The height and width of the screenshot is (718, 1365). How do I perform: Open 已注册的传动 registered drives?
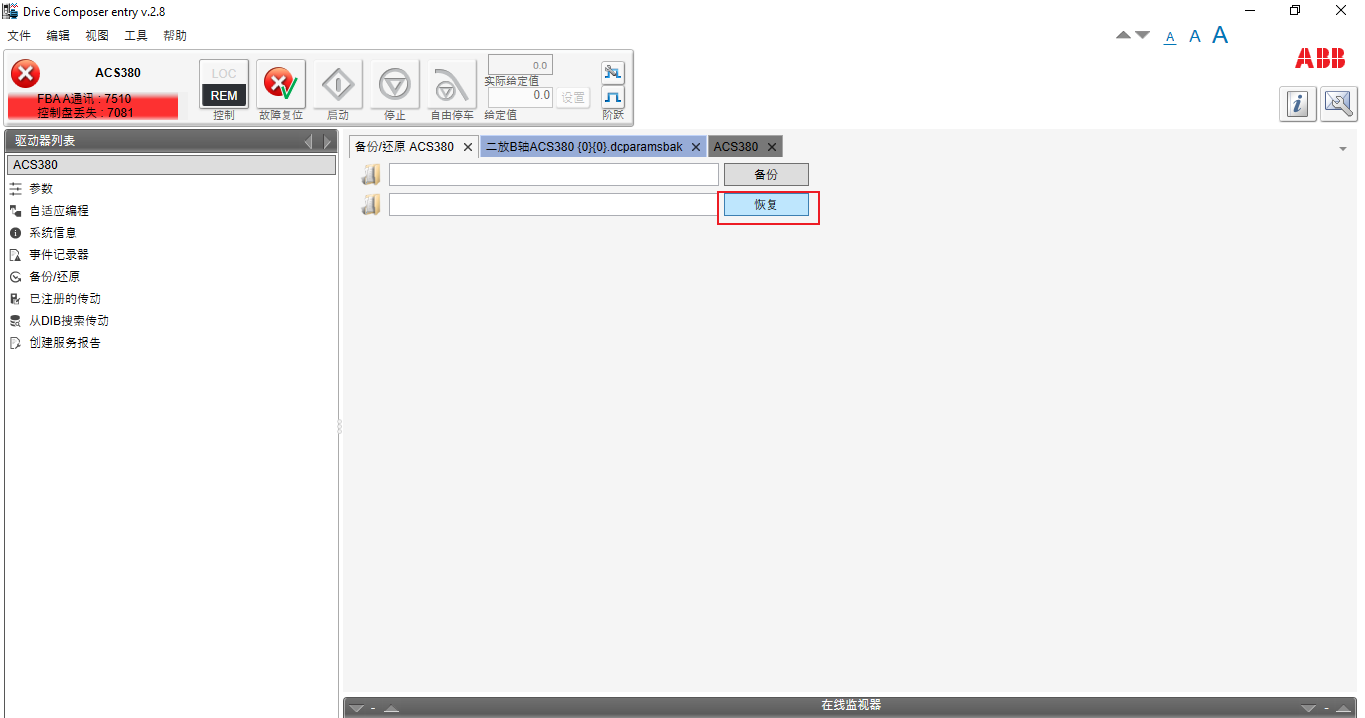(64, 299)
